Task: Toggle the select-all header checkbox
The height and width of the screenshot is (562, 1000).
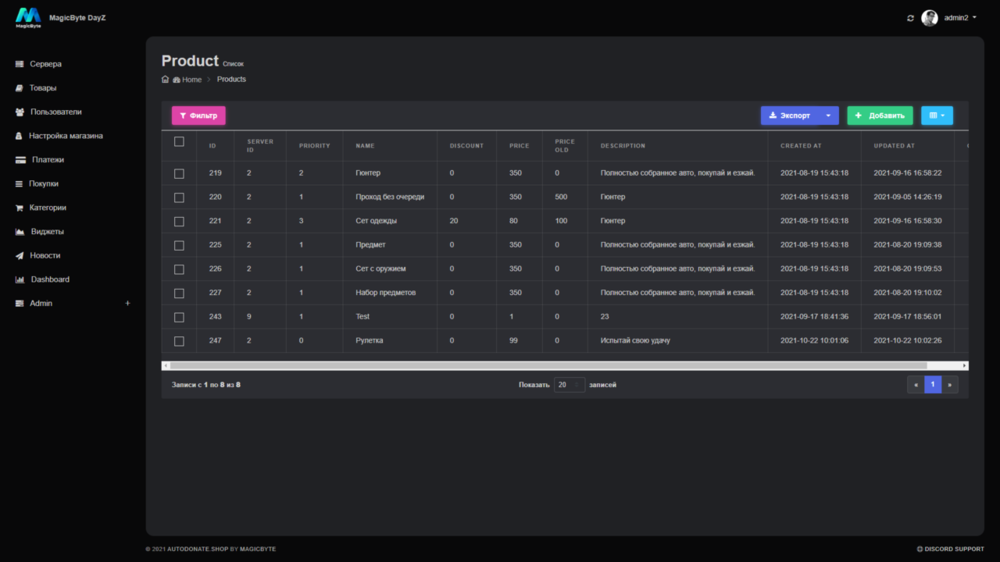Action: pyautogui.click(x=179, y=142)
